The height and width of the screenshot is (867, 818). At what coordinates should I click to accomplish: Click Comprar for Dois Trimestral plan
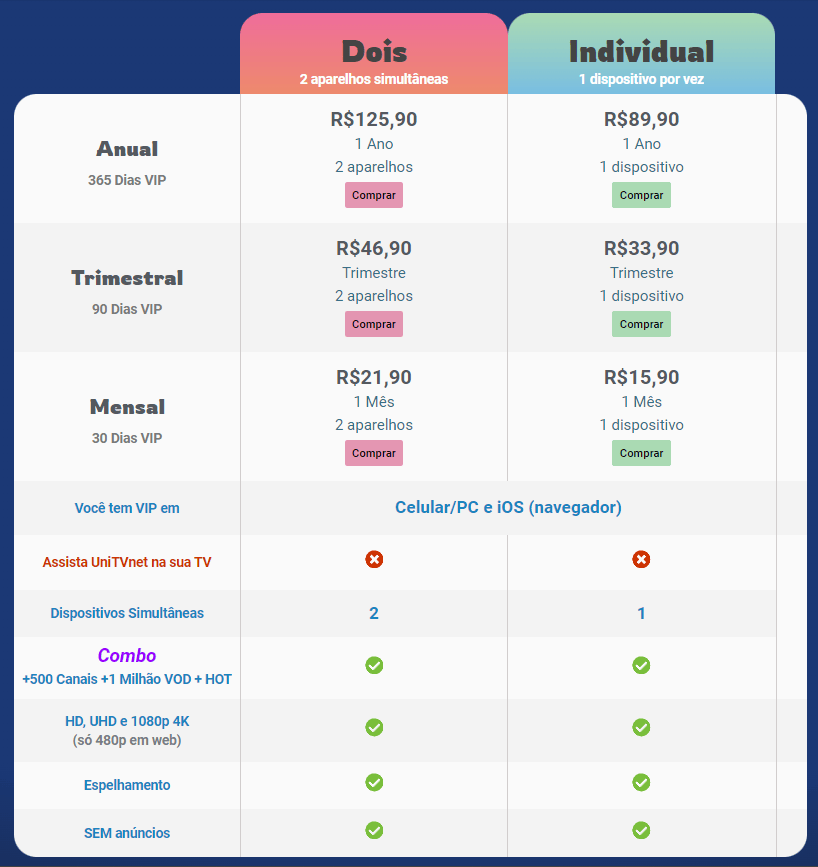pos(374,324)
